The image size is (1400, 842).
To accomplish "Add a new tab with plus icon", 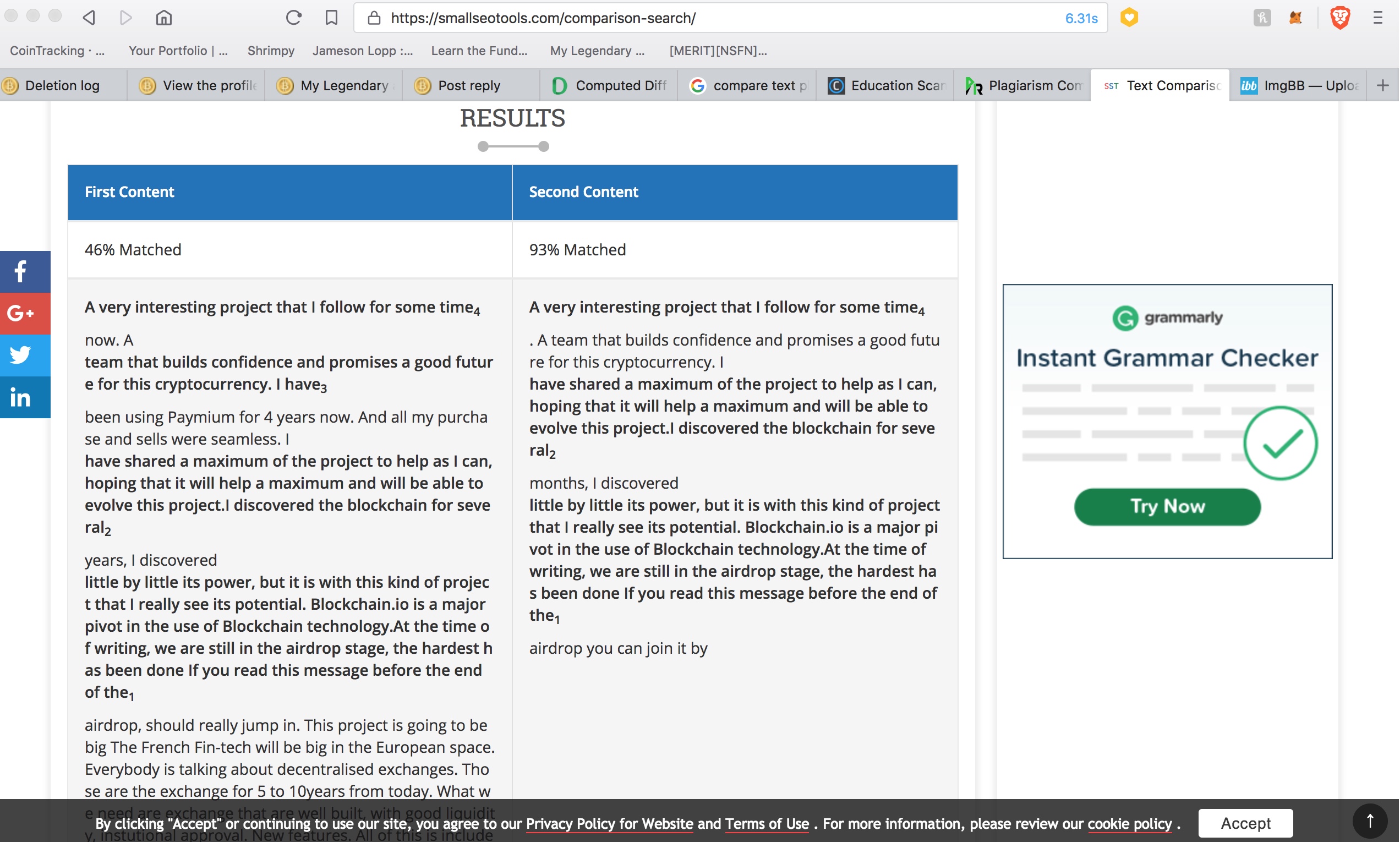I will pyautogui.click(x=1383, y=85).
